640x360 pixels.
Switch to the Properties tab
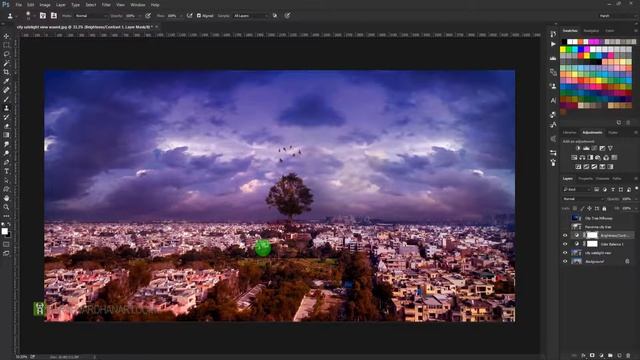585,179
